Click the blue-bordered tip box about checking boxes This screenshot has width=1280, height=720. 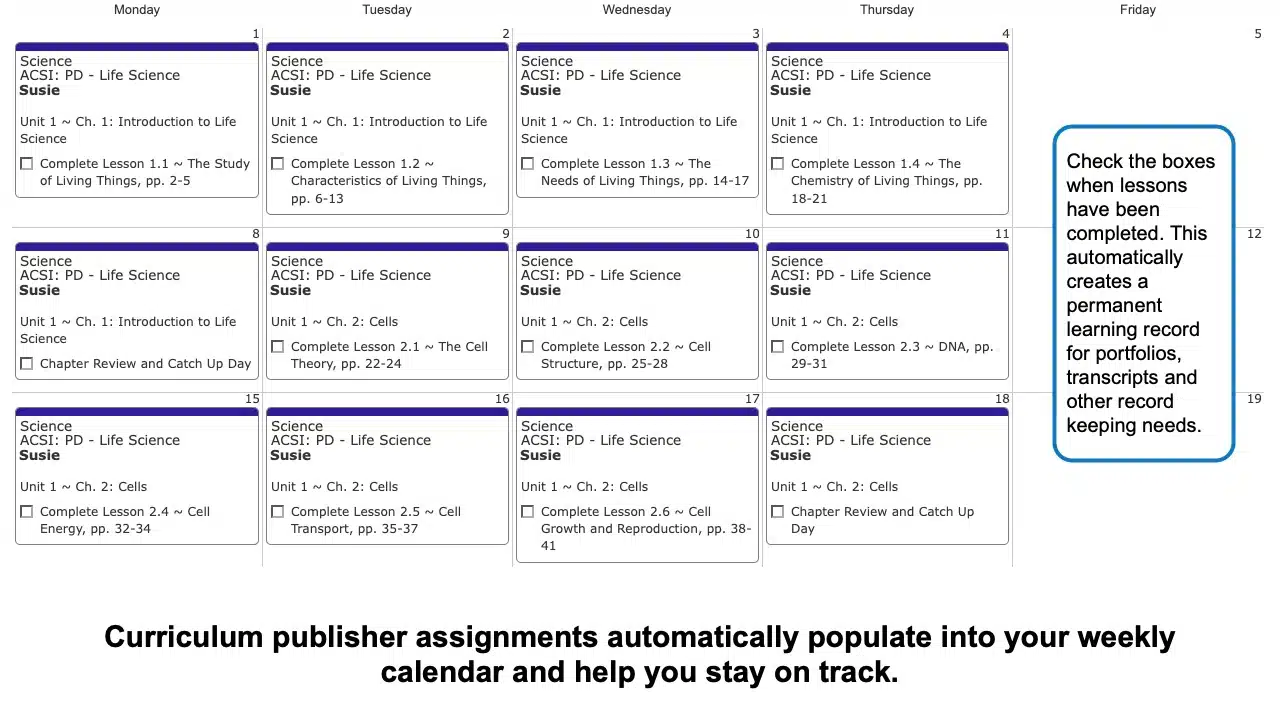[1144, 293]
